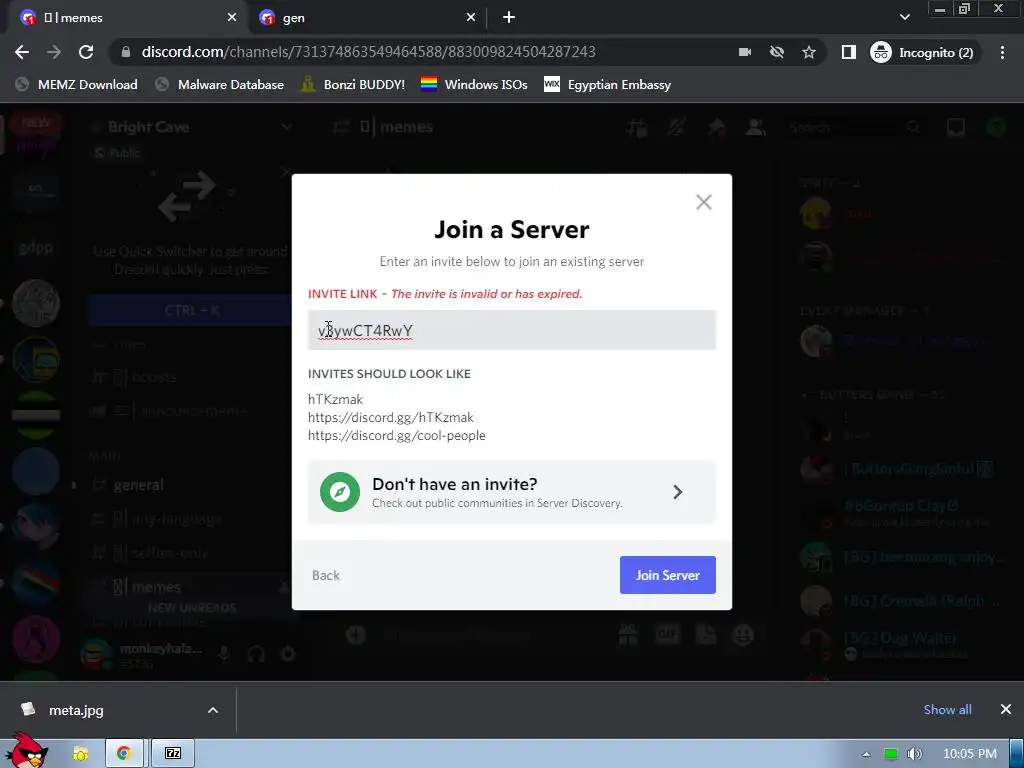Screen dimensions: 1024x768
Task: Open a new browser tab
Action: coord(509,18)
